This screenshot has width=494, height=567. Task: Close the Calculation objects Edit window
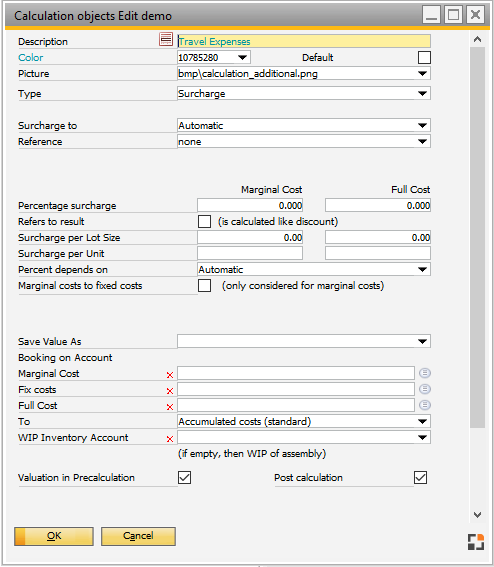tap(475, 15)
